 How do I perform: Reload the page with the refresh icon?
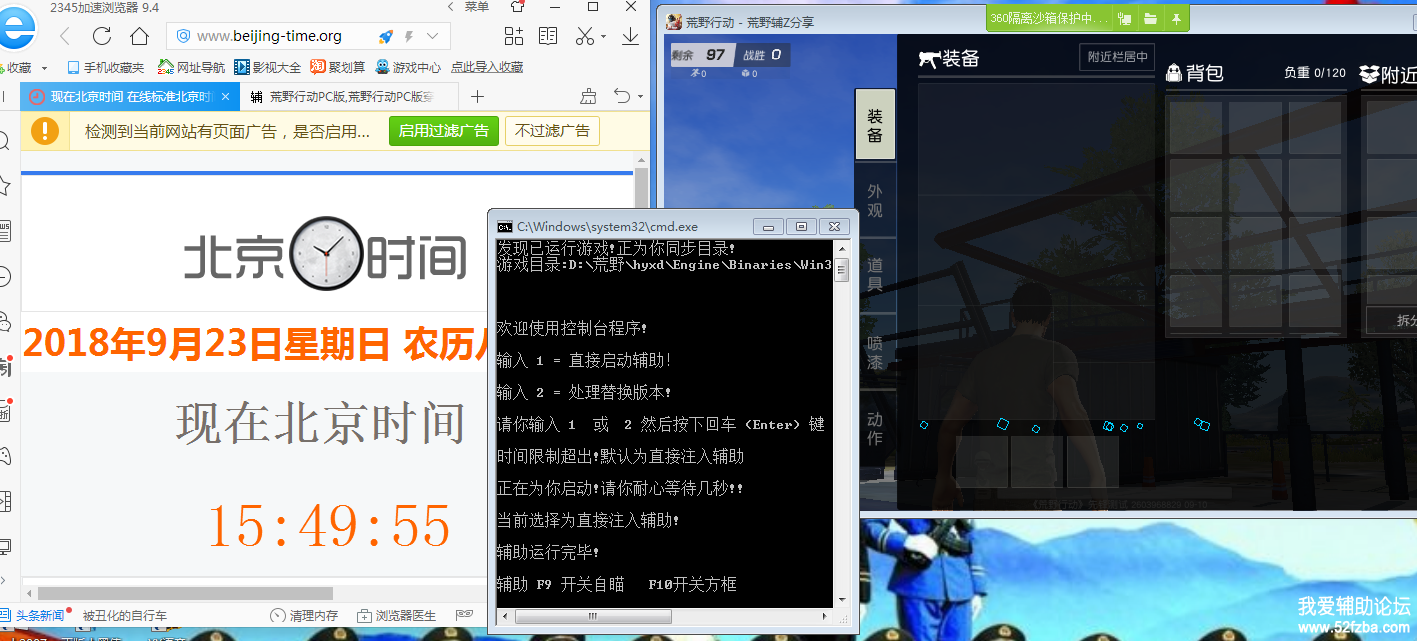102,36
